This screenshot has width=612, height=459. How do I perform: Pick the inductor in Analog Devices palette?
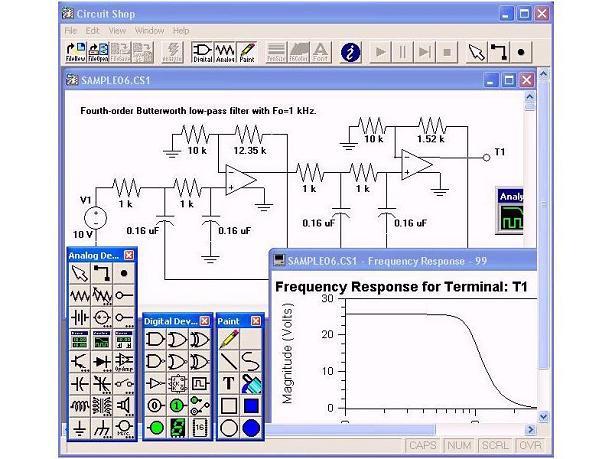(80, 406)
